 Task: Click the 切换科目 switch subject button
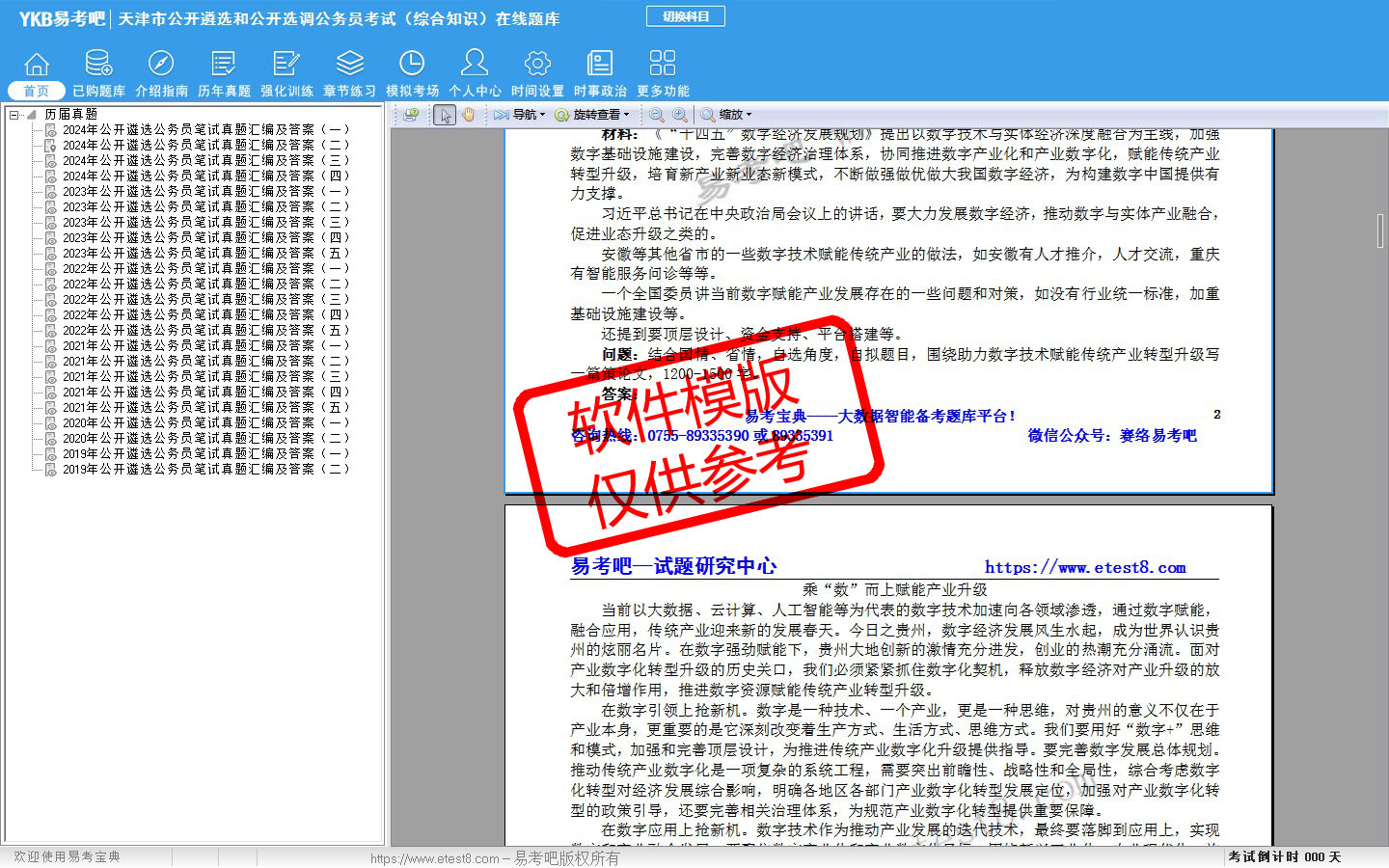pos(686,16)
